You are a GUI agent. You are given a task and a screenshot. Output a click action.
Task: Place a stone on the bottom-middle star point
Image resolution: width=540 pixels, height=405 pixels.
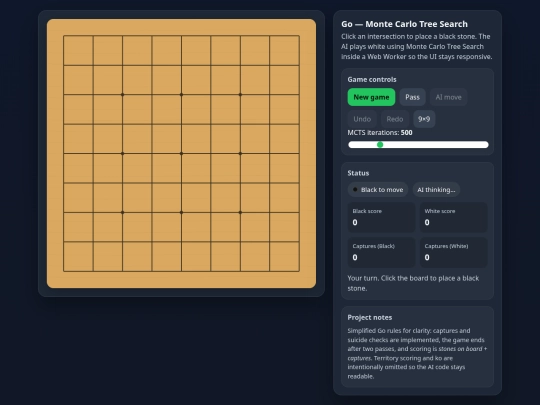(x=181, y=212)
